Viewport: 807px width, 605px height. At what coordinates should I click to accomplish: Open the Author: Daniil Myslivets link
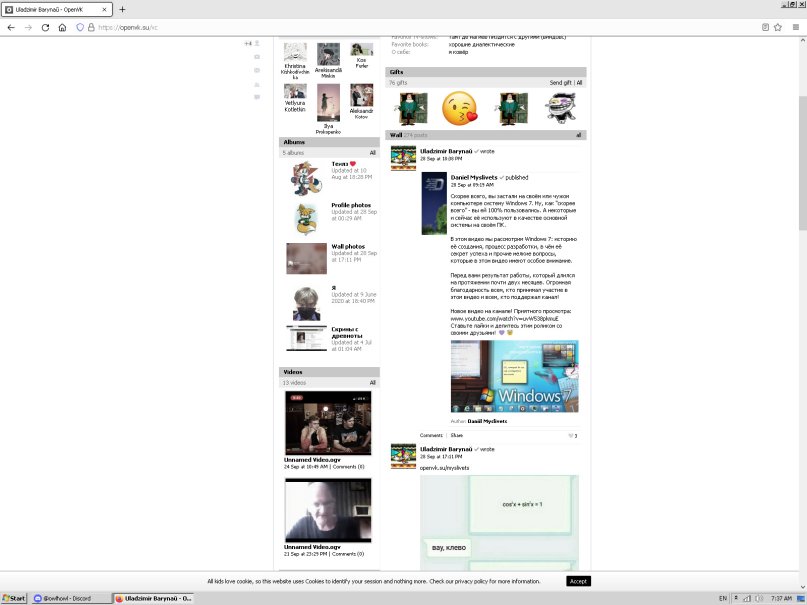click(487, 421)
